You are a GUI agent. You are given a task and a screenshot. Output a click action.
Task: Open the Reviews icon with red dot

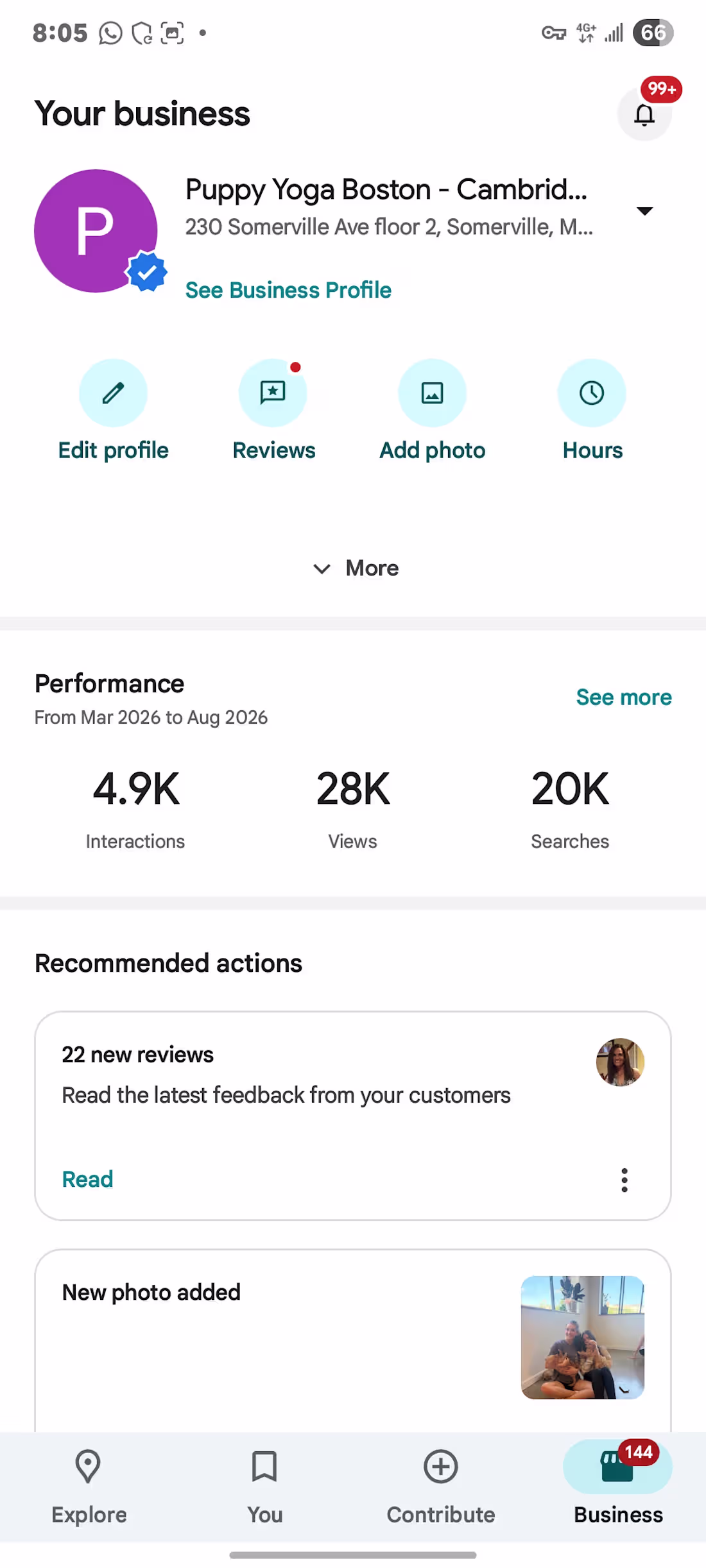273,393
